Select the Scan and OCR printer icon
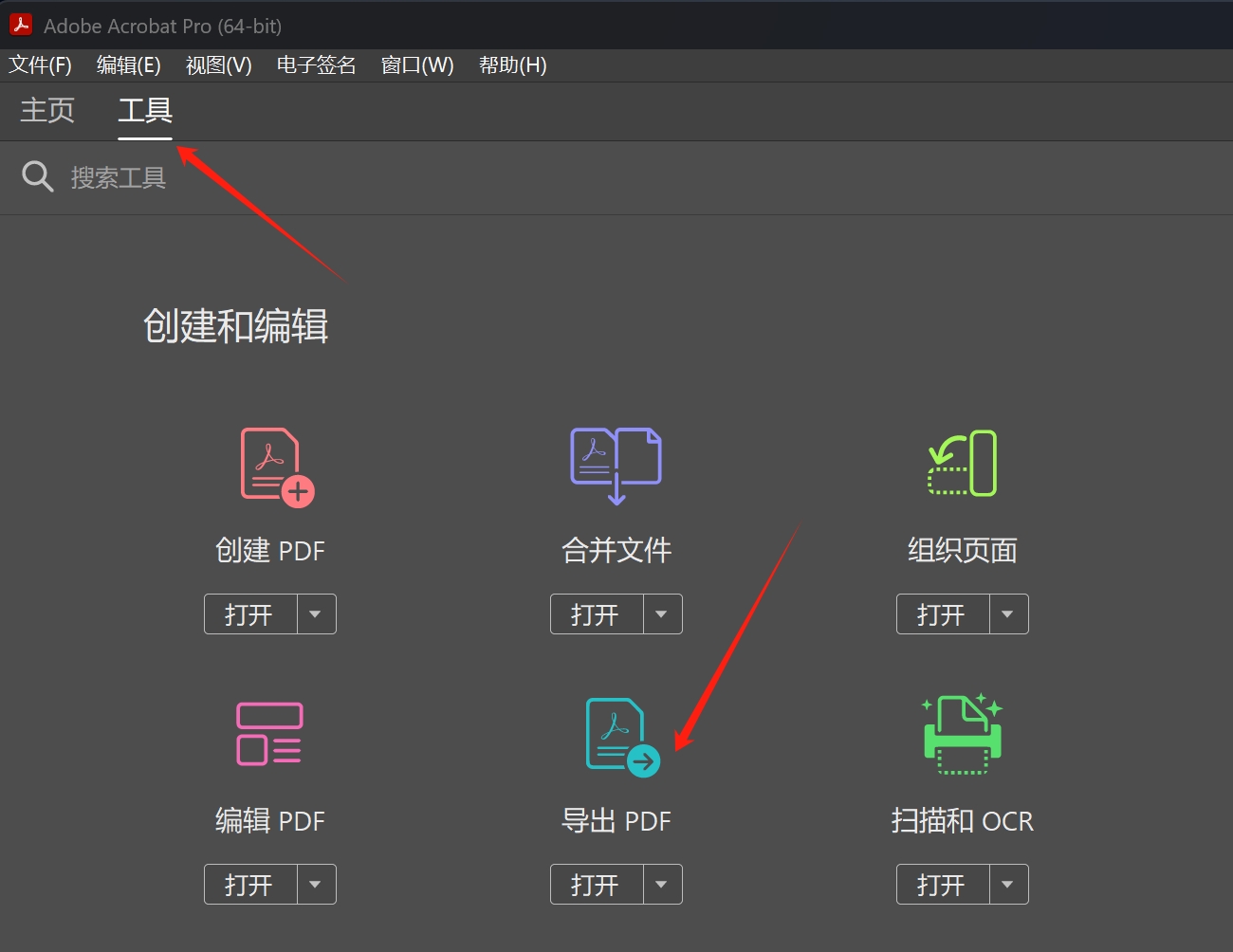 [x=962, y=735]
